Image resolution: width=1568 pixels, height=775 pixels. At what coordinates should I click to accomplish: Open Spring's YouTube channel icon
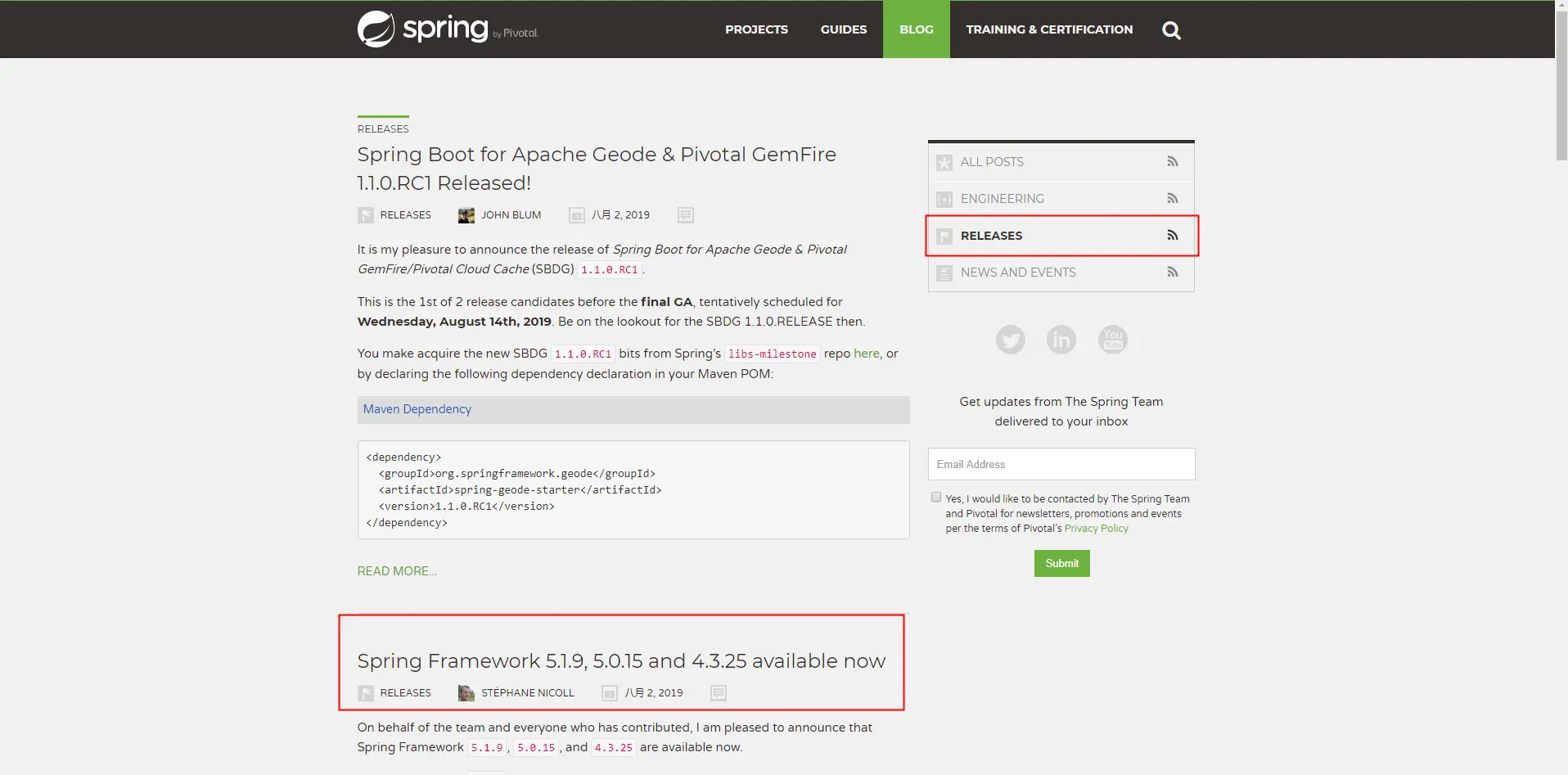(1113, 339)
